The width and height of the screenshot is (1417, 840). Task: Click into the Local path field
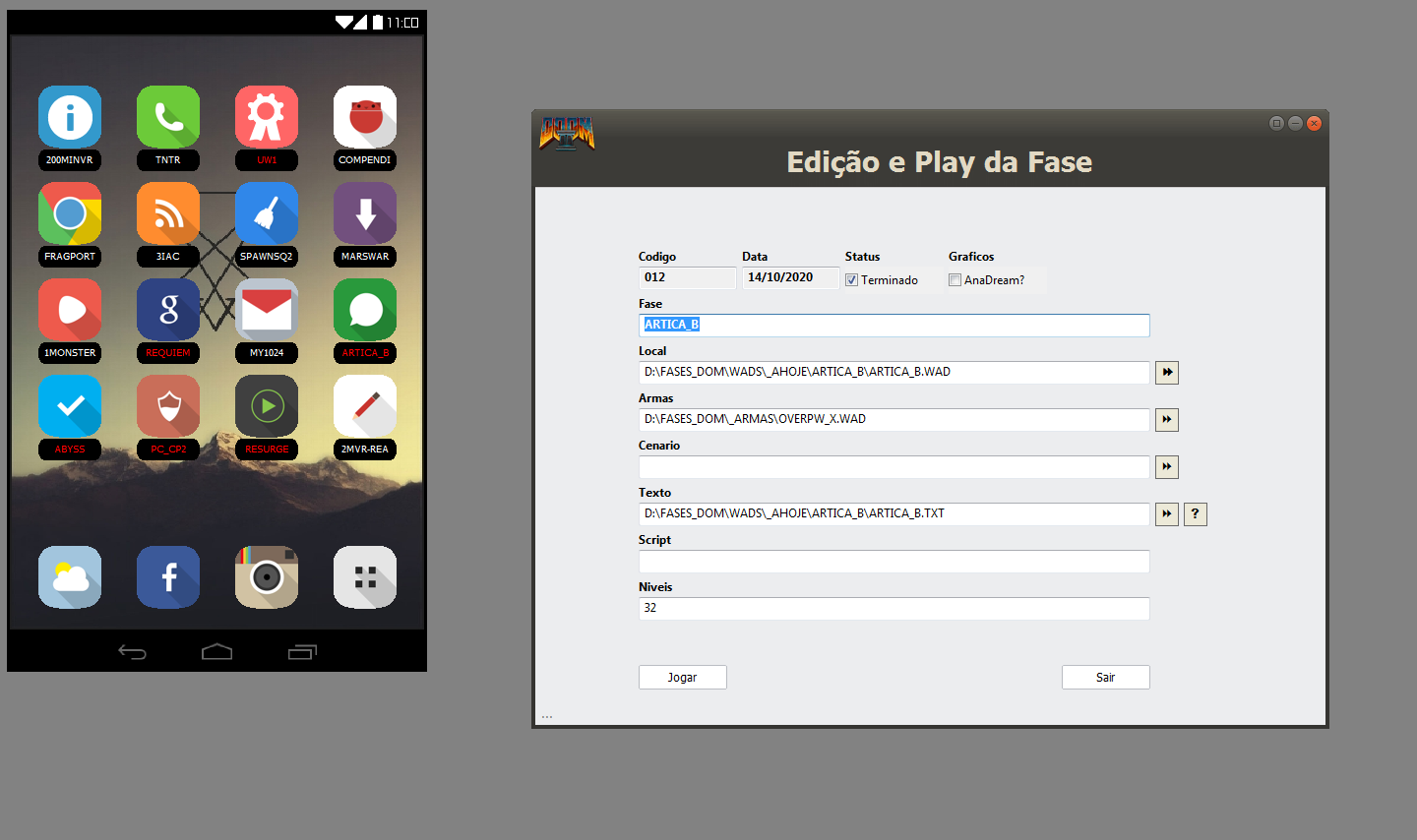pyautogui.click(x=894, y=373)
